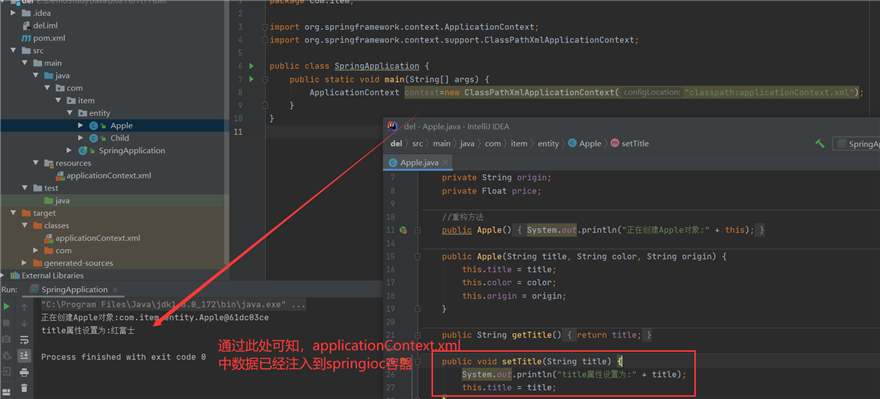The image size is (880, 399).
Task: Click the Exit run panel icon
Action: click(x=7, y=371)
